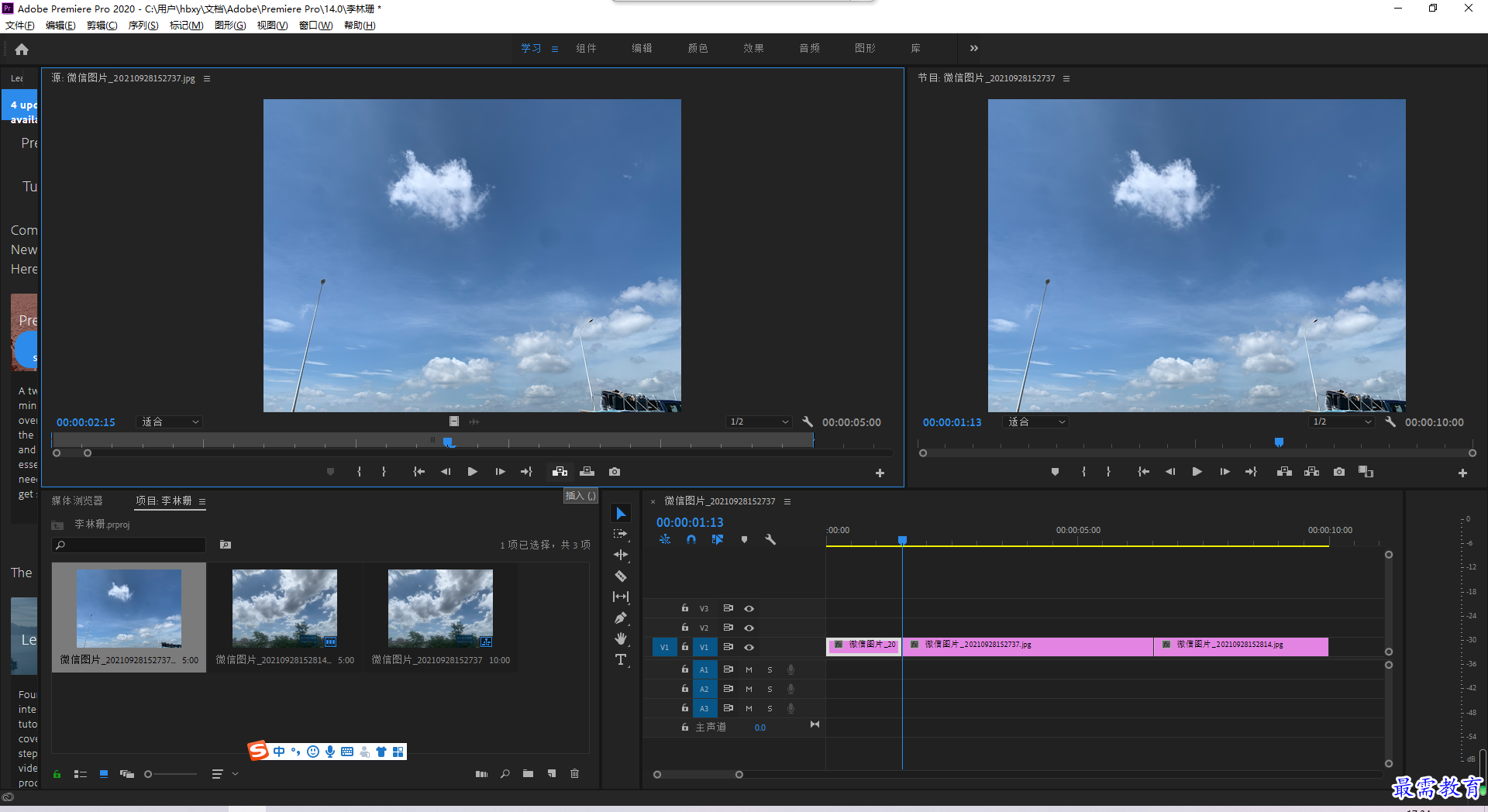Toggle V1 track output eye
Image resolution: width=1488 pixels, height=812 pixels.
(749, 647)
